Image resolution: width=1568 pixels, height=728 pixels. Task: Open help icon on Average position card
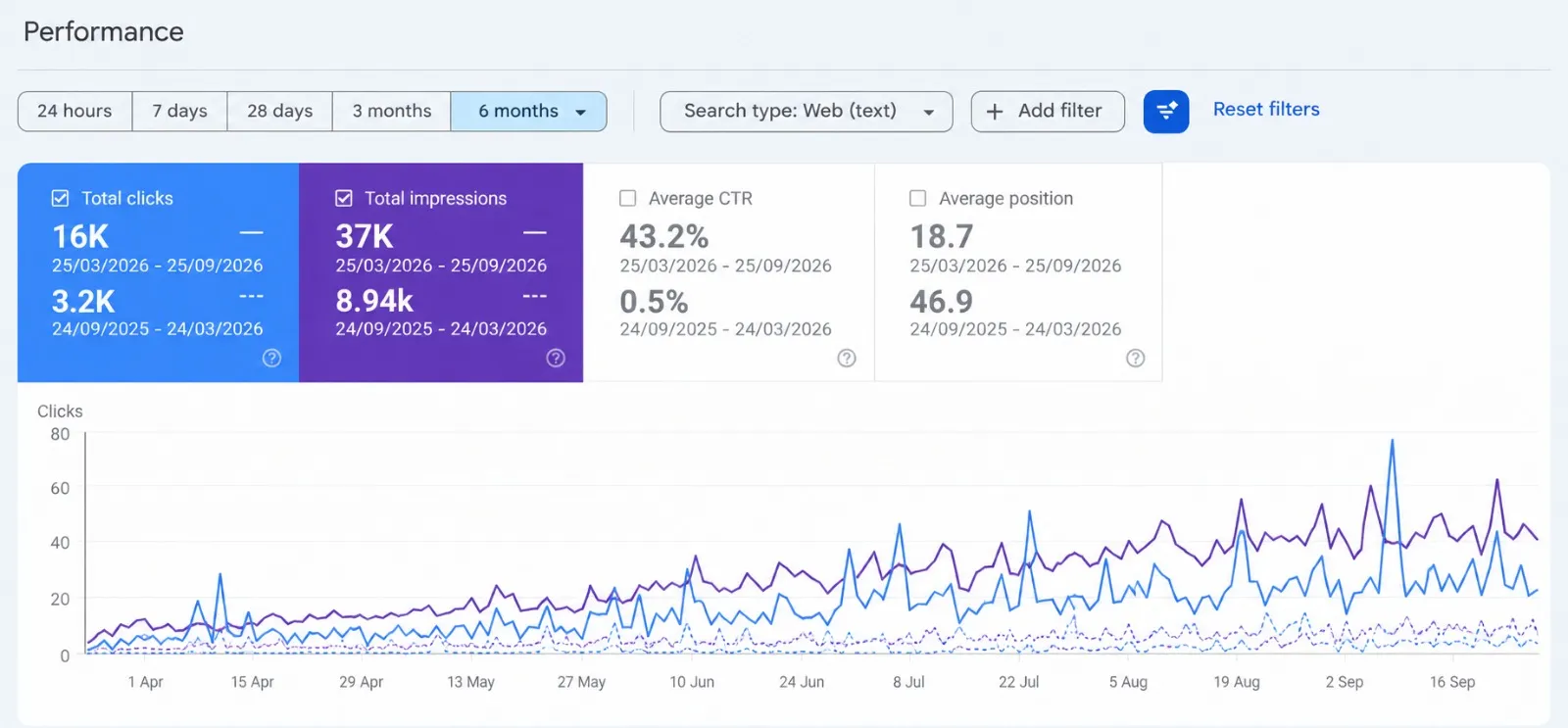[1136, 359]
